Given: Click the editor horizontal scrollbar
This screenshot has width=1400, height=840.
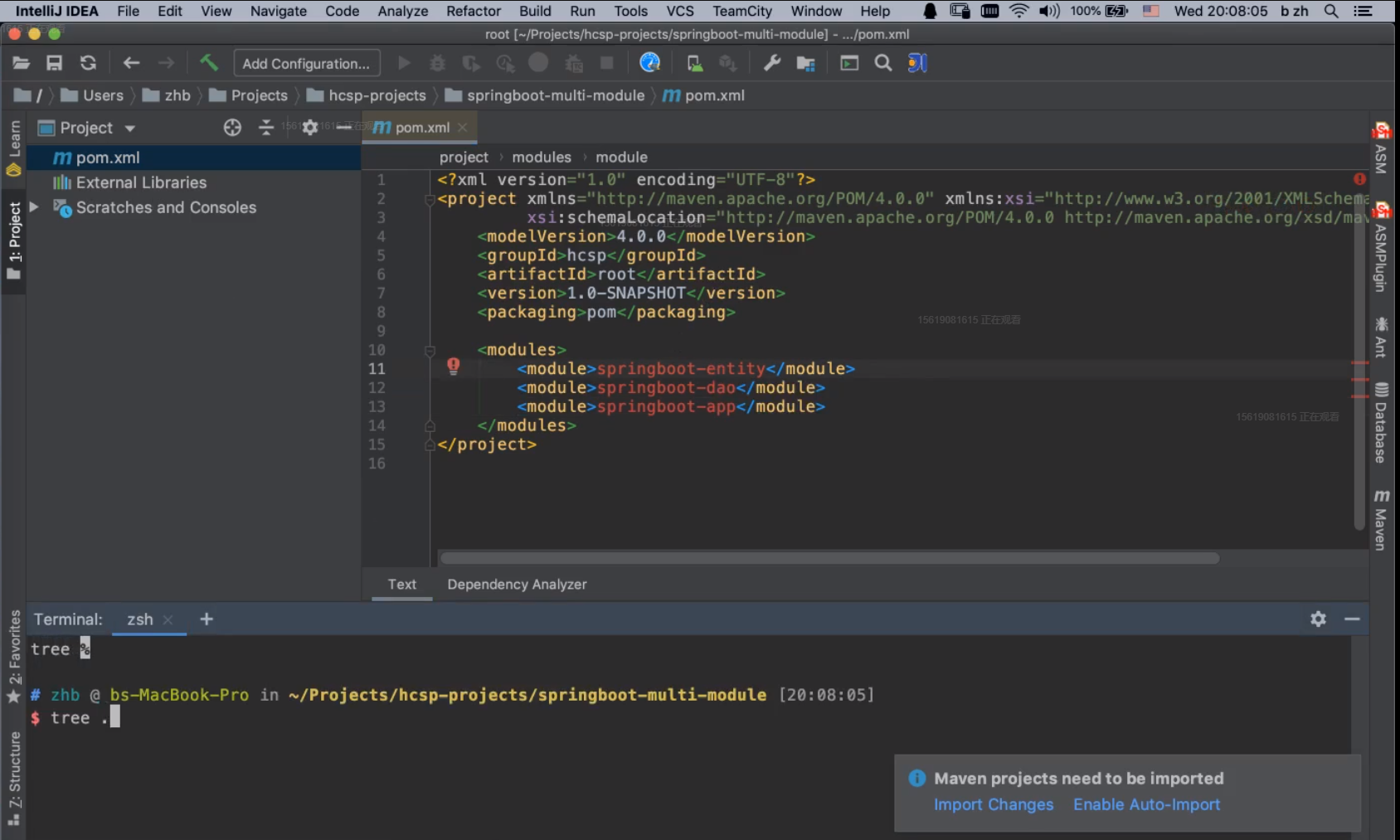Looking at the screenshot, I should [x=829, y=558].
